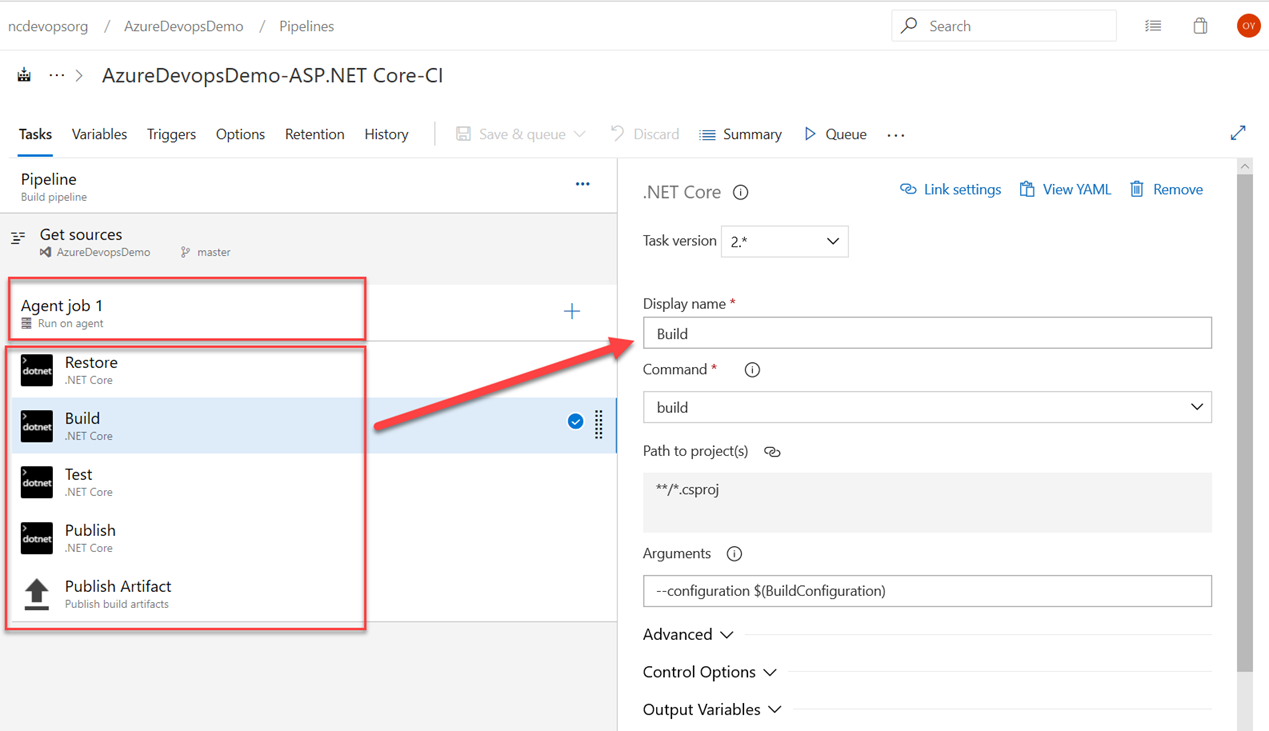Image resolution: width=1269 pixels, height=731 pixels.
Task: Select the Pipeline build pipeline row
Action: (308, 186)
